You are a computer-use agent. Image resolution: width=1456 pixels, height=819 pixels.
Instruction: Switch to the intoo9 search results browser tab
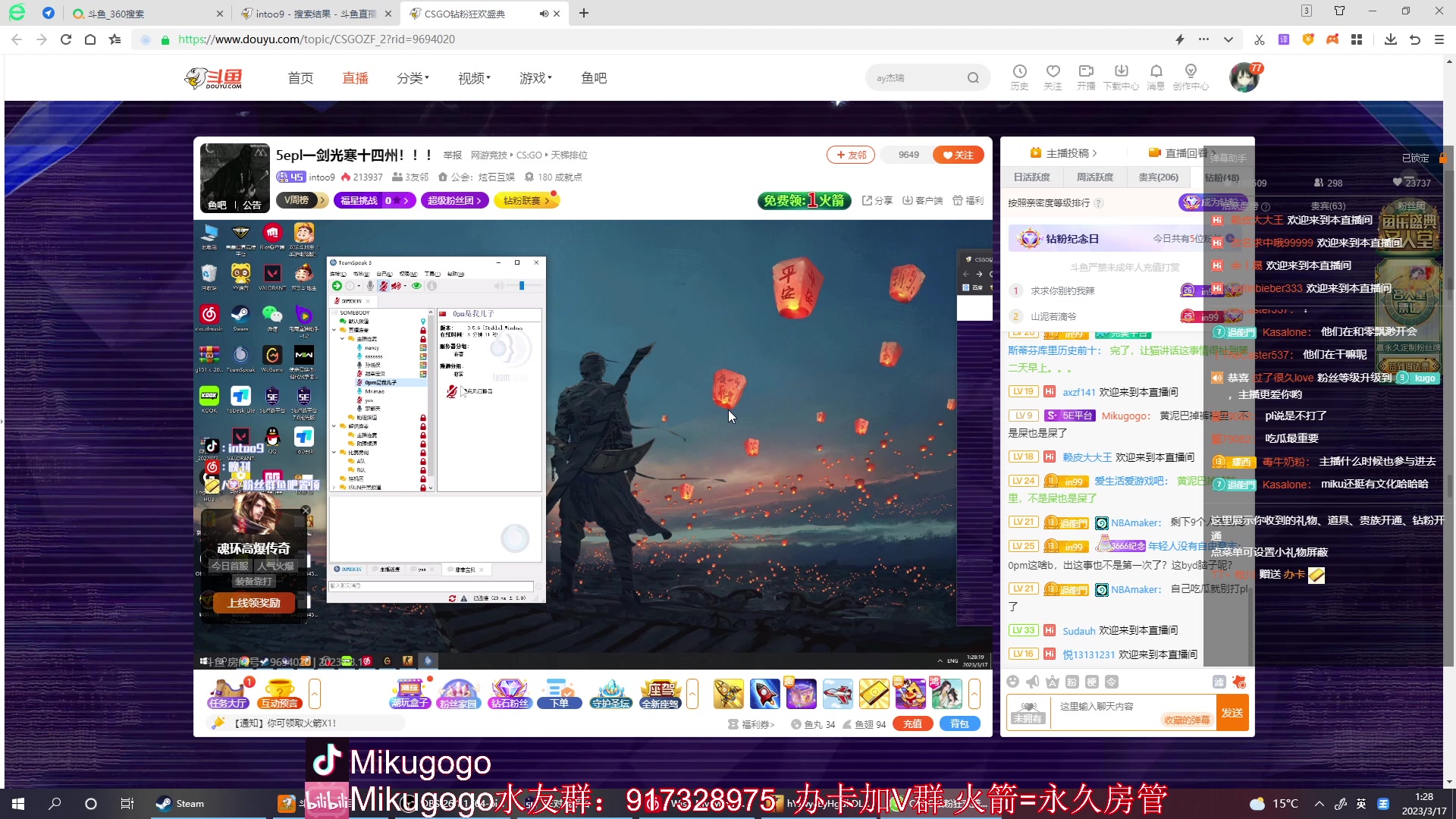click(315, 14)
